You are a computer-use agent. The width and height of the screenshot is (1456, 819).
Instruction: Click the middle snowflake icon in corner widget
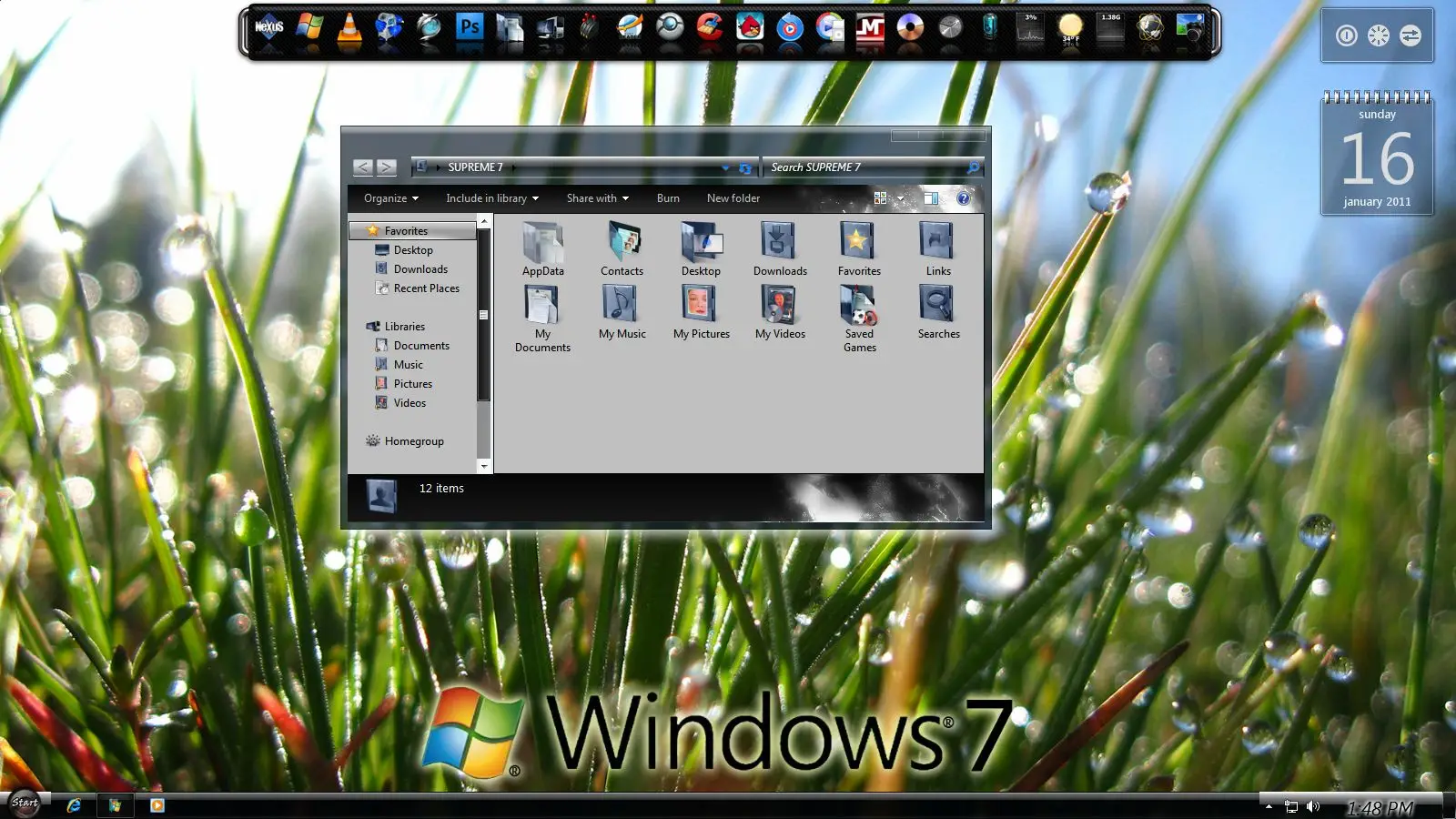1379,35
